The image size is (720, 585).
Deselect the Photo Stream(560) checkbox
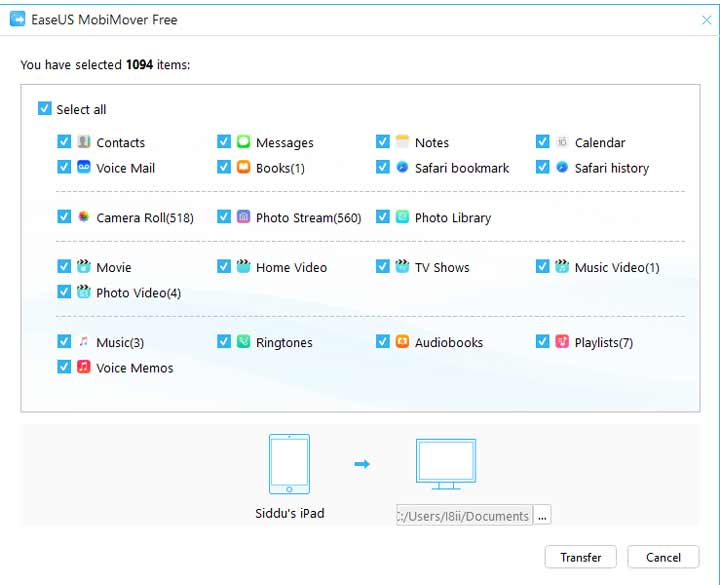pos(224,216)
